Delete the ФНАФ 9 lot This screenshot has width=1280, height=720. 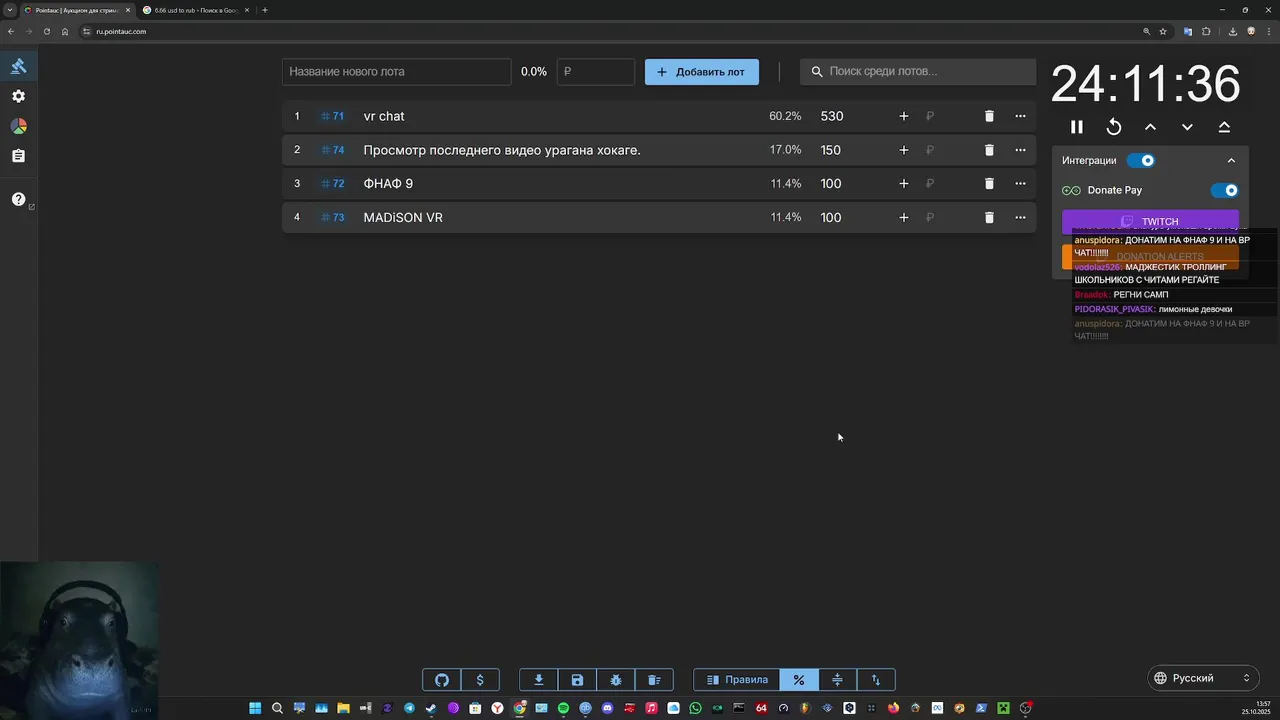989,184
